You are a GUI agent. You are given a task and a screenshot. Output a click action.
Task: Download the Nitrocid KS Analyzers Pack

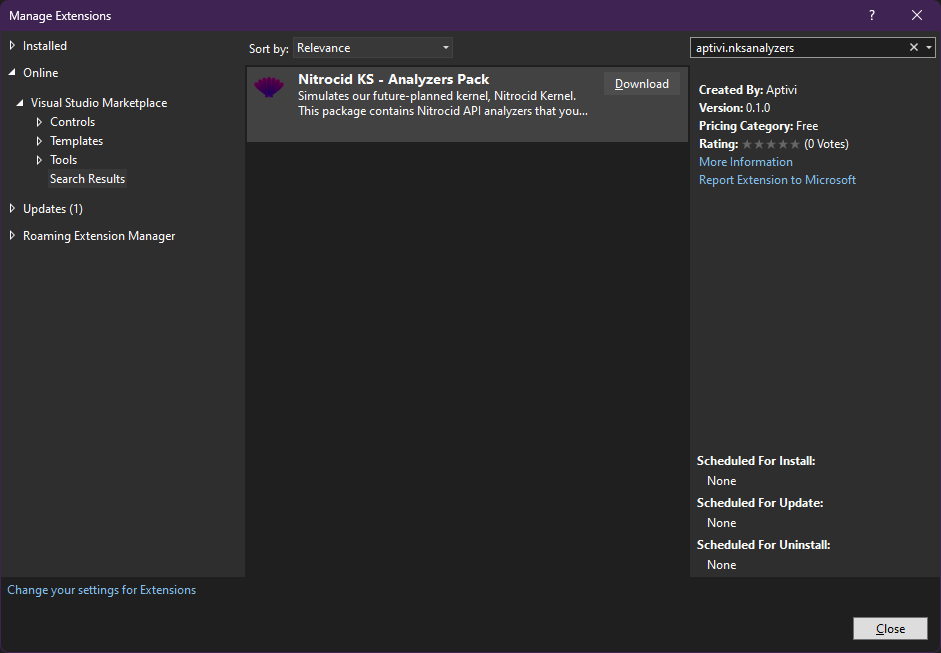[641, 84]
